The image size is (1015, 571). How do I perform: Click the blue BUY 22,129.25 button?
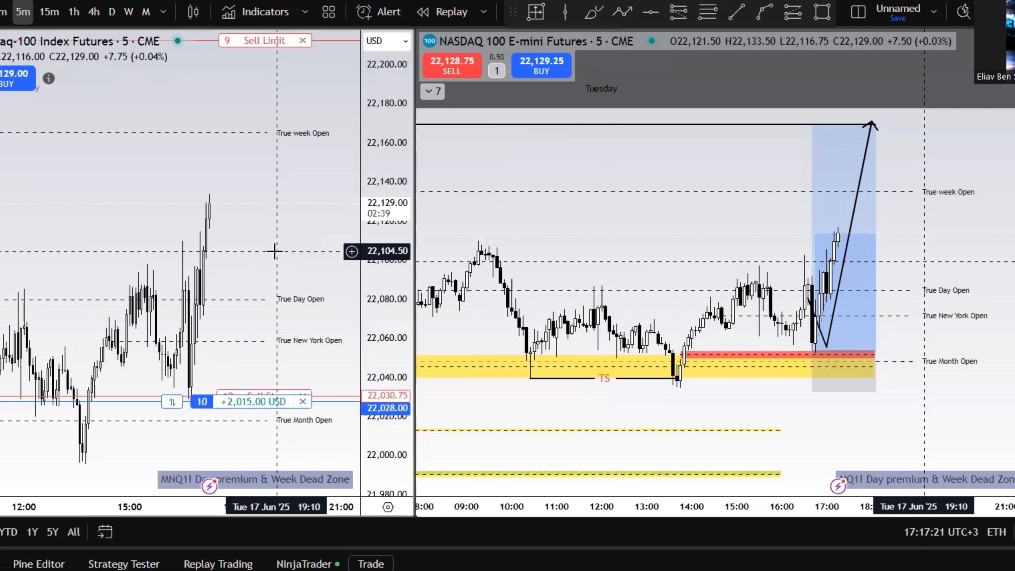541,65
